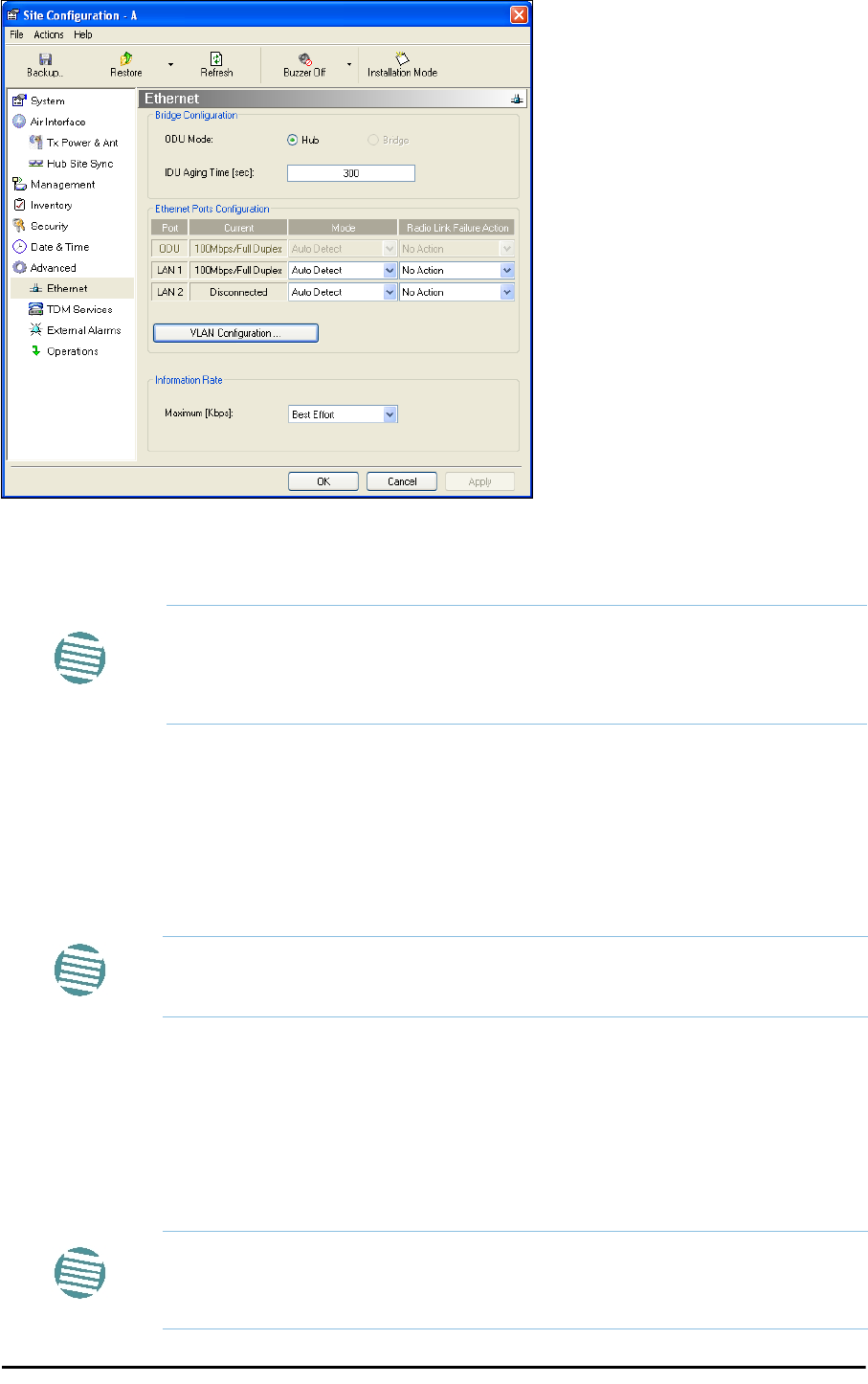Click the Tx Power & Ant icon
This screenshot has width=868, height=1384.
[x=36, y=143]
